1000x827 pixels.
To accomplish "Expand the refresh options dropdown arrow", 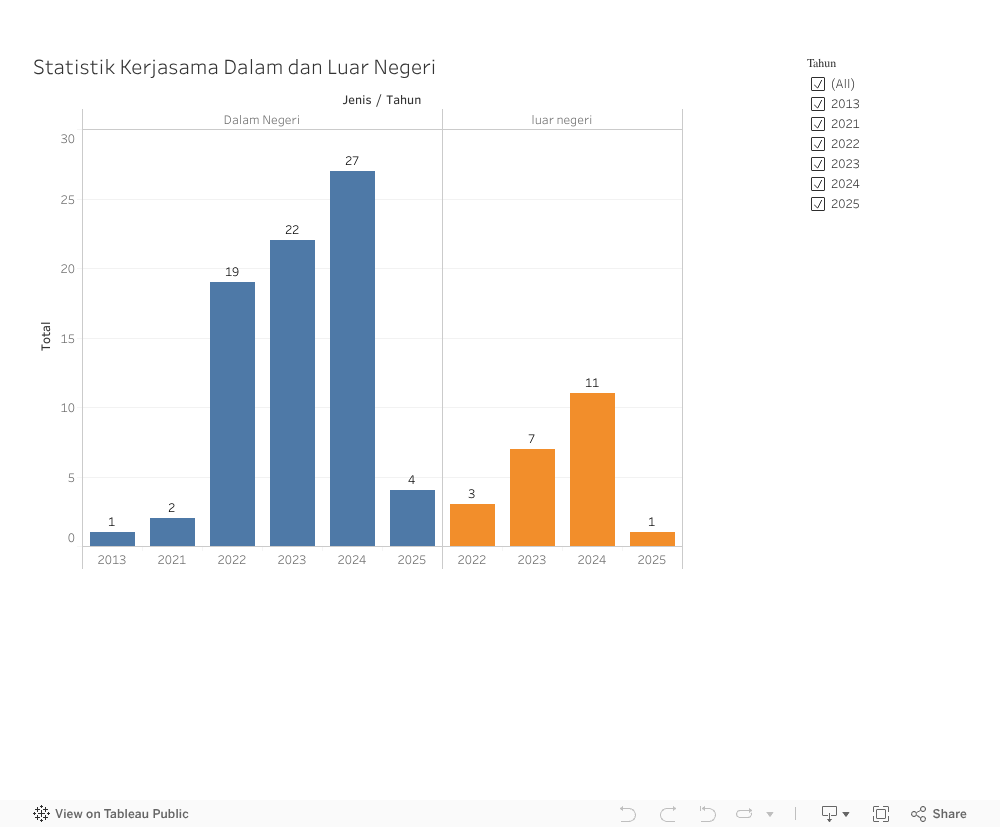I will click(x=770, y=815).
